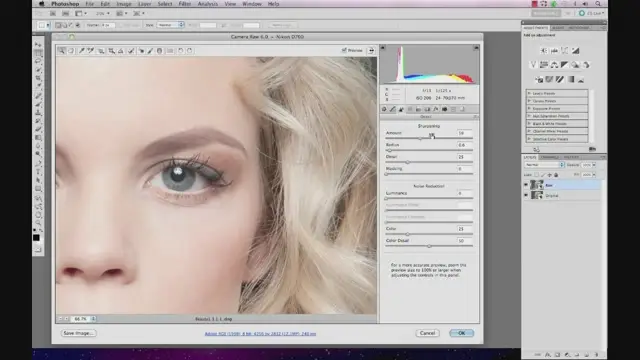Viewport: 640px width, 360px height.
Task: Open Camera Raw preferences list icon
Action: [x=170, y=51]
